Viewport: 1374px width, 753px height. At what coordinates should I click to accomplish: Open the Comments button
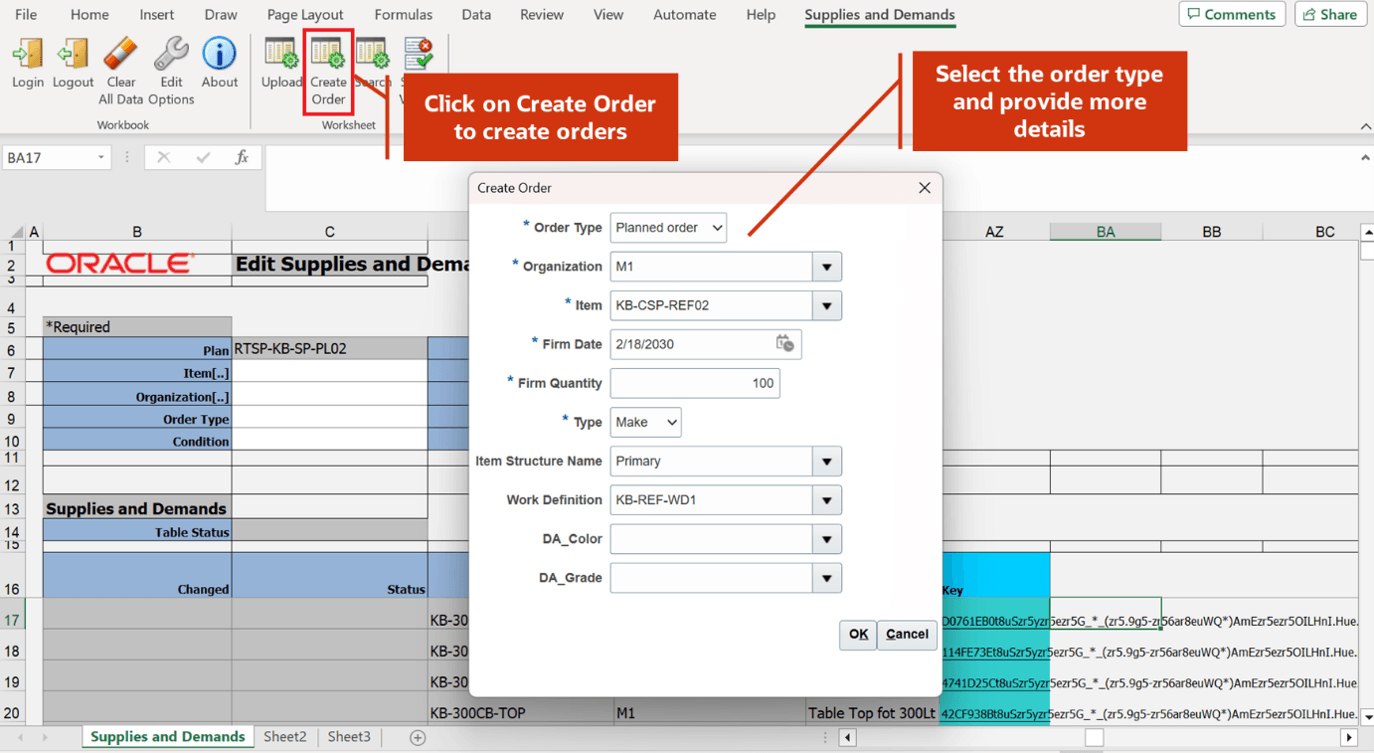1232,15
